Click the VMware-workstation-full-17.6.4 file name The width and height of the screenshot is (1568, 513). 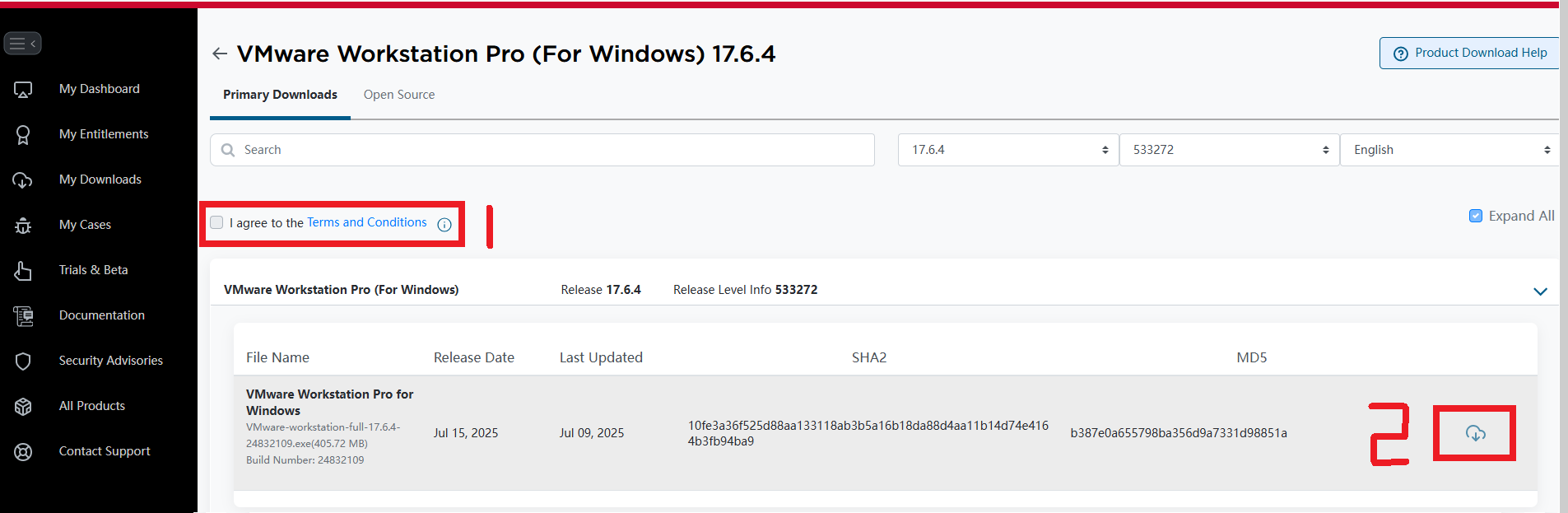[x=323, y=435]
